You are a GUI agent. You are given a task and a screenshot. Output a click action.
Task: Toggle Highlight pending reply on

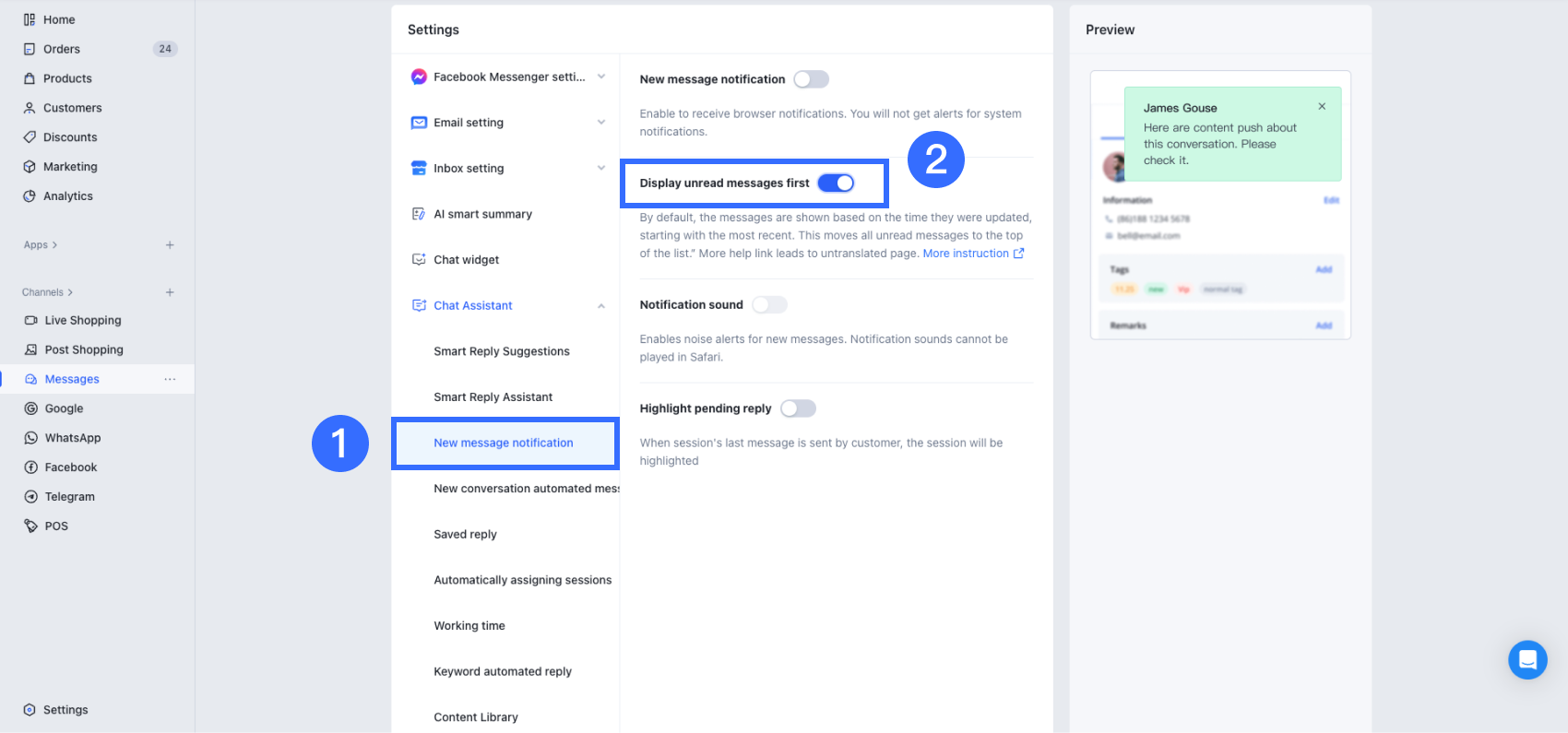798,408
